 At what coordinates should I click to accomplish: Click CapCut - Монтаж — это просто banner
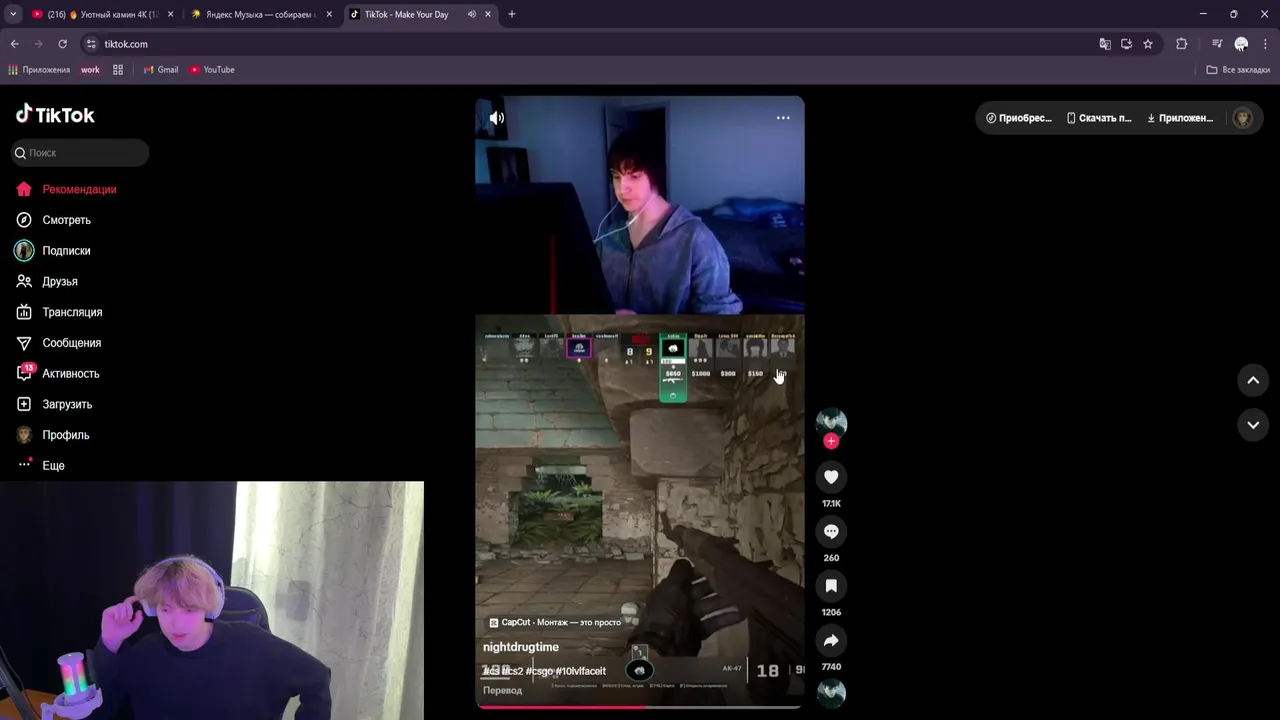pyautogui.click(x=555, y=622)
